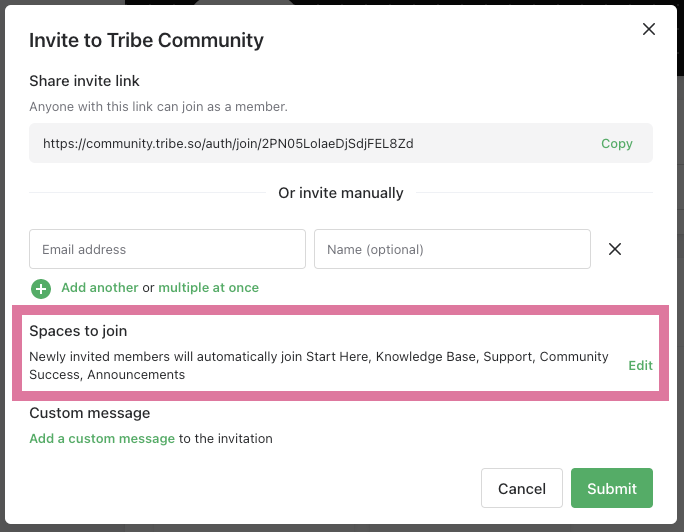Click the Custom message heading
Image resolution: width=684 pixels, height=532 pixels.
coord(89,413)
